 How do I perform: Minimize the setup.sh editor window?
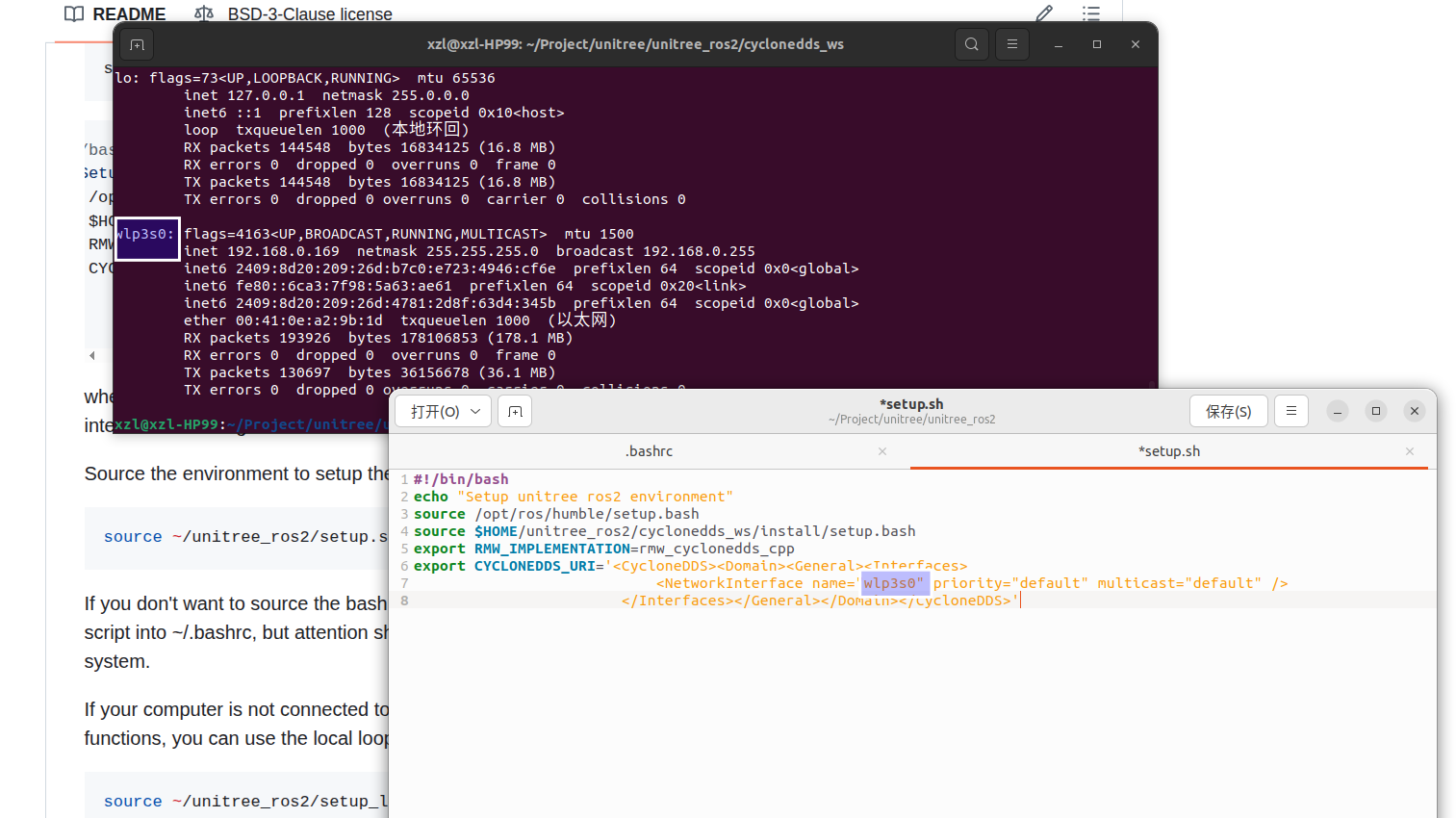pyautogui.click(x=1338, y=411)
